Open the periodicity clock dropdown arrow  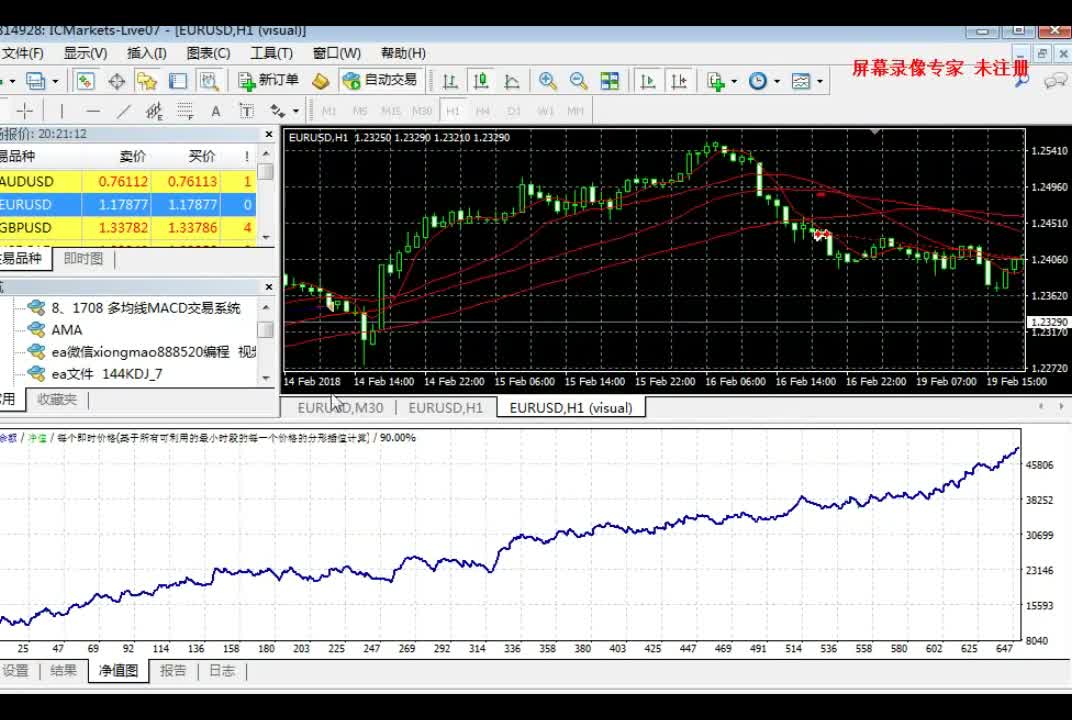(777, 81)
